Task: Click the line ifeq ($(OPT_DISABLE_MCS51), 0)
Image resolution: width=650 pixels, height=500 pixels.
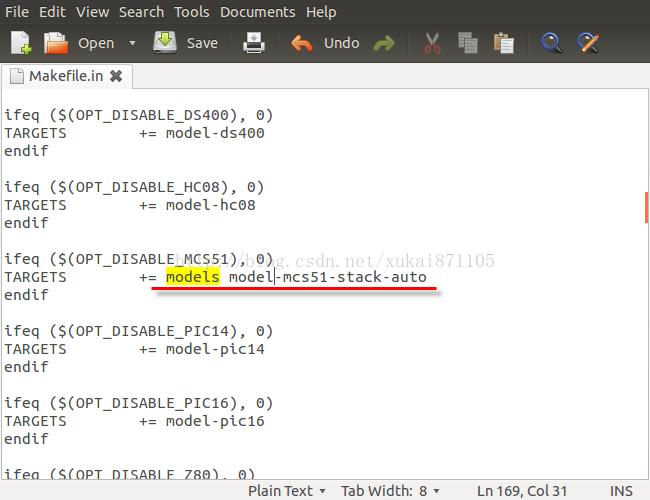Action: (x=138, y=259)
